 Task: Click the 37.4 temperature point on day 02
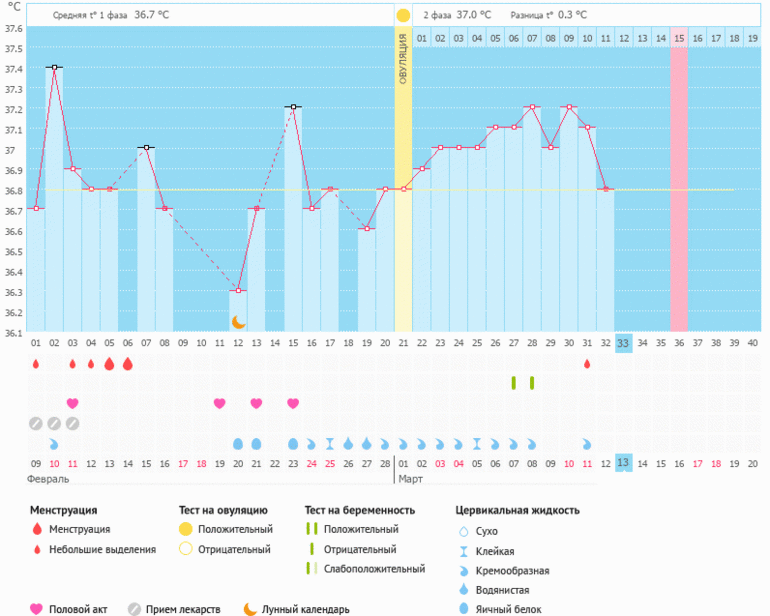tap(54, 67)
